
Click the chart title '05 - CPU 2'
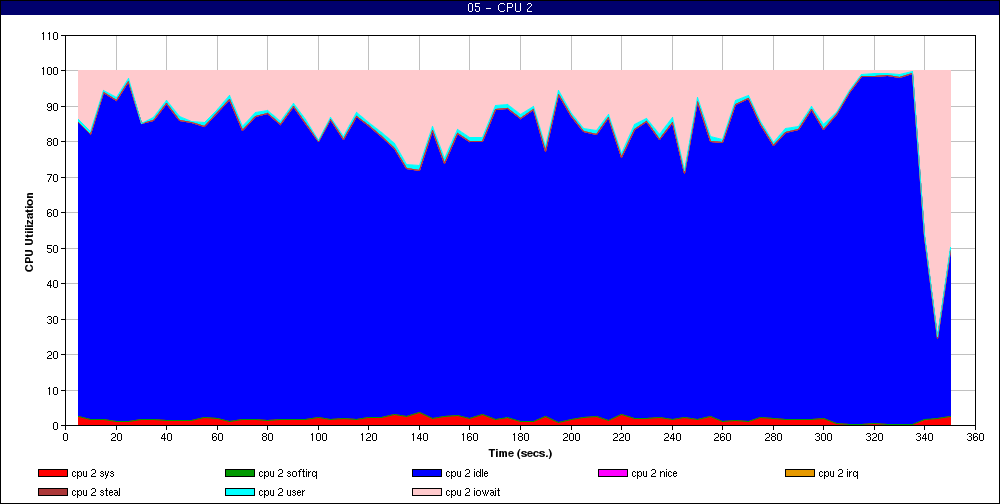click(500, 8)
